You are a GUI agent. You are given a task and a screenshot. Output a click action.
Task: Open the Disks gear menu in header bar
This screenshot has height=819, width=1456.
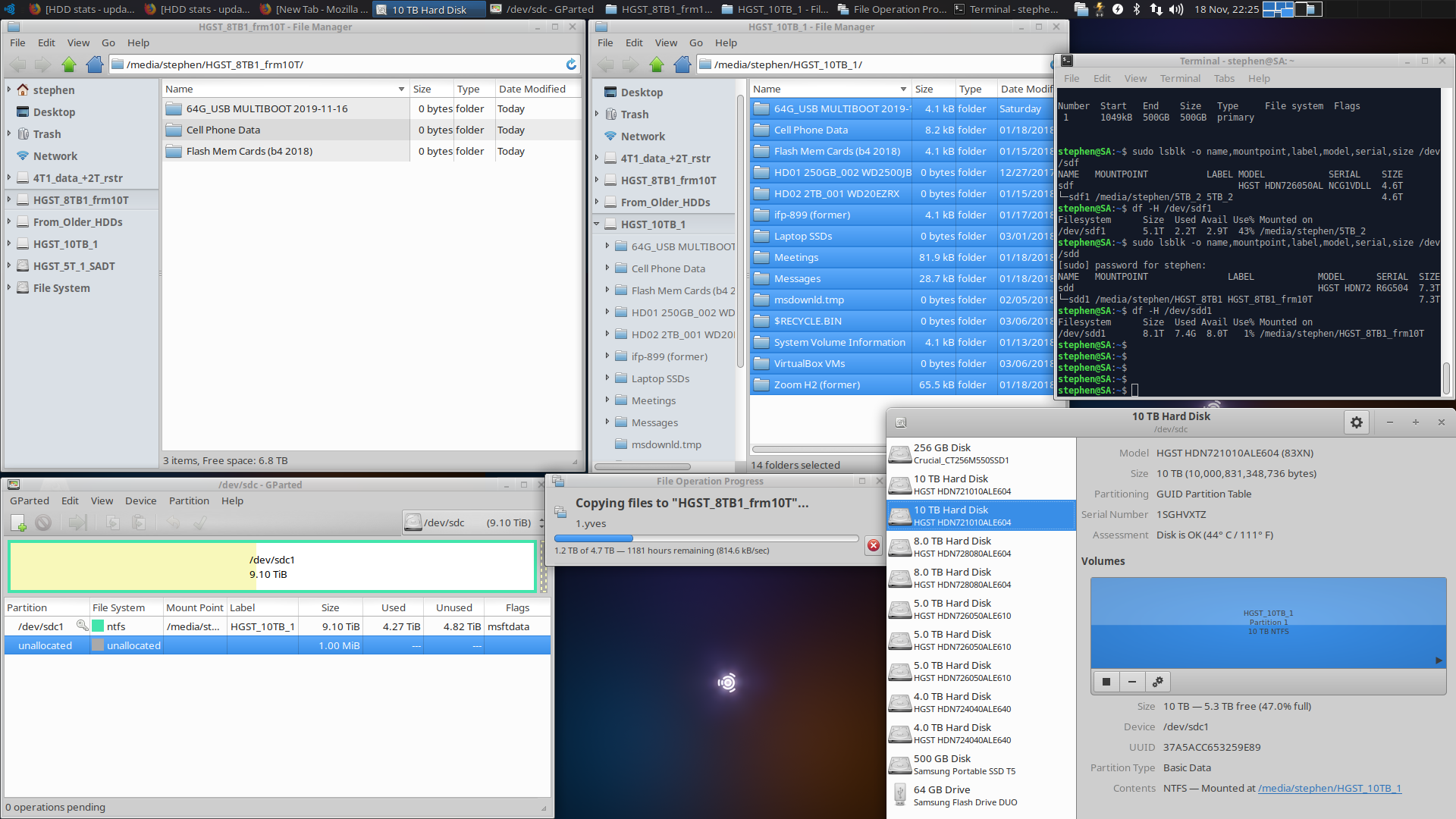coord(1357,422)
